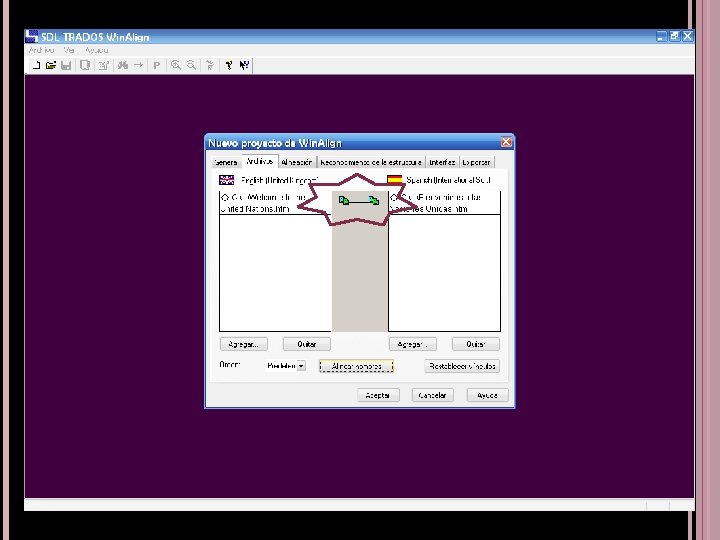
Task: Click Agregar under English file list
Action: (243, 344)
